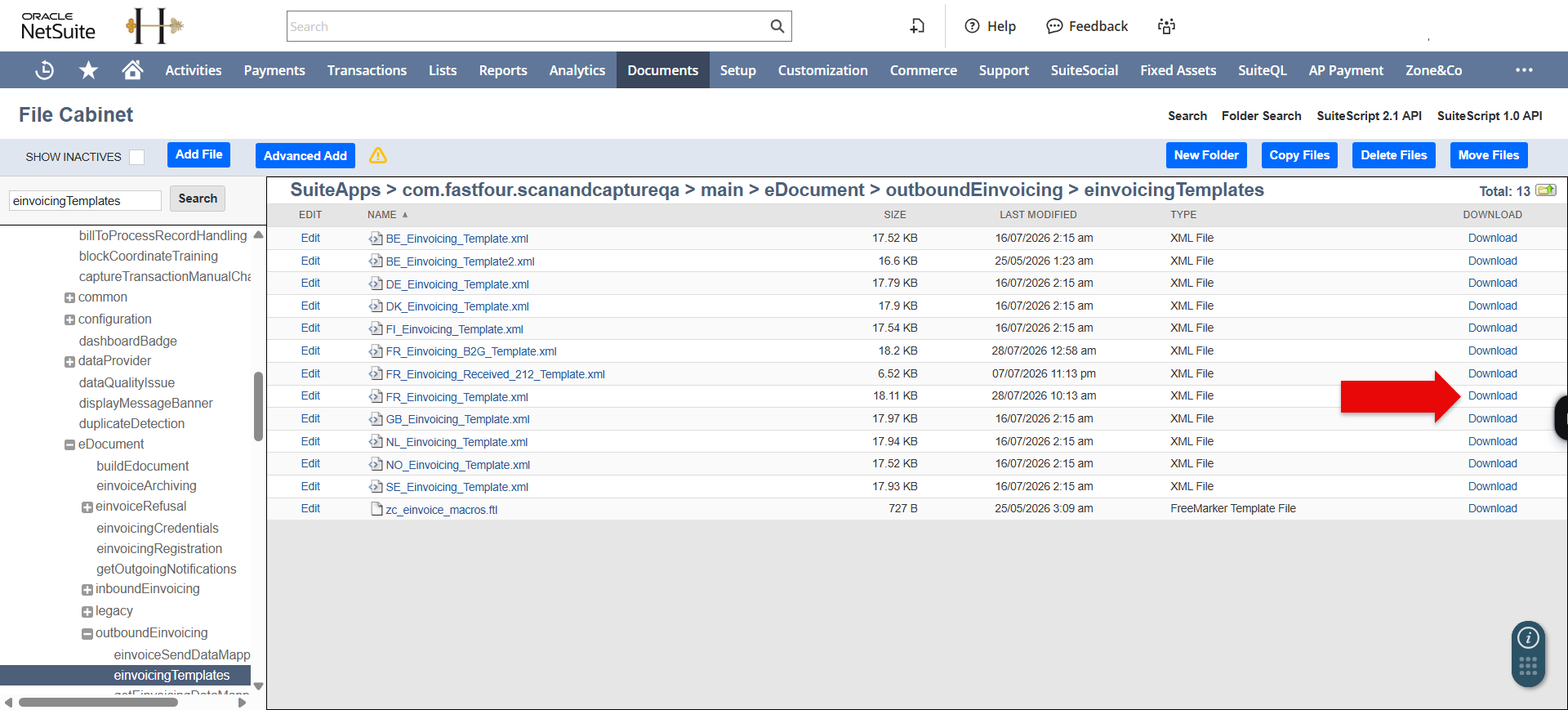This screenshot has height=710, width=1568.
Task: Click the Advanced Add button
Action: pyautogui.click(x=305, y=155)
